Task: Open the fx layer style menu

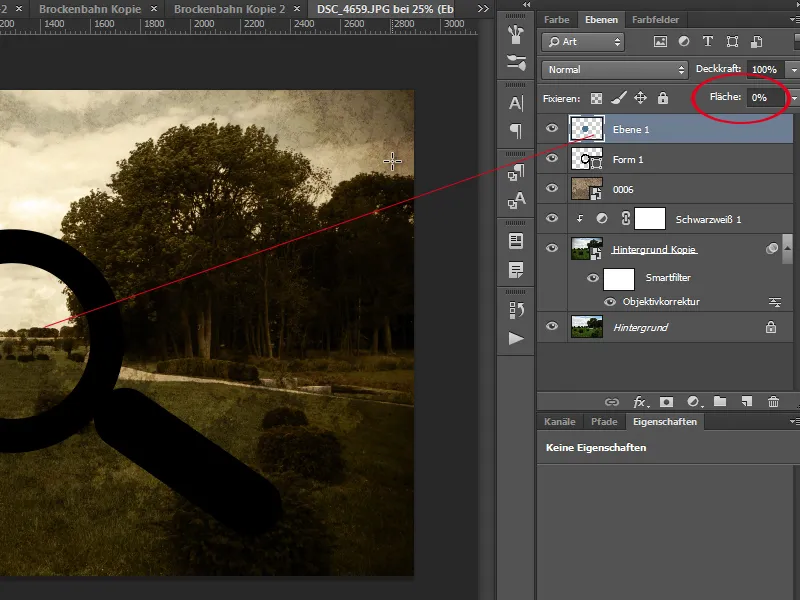Action: pos(640,402)
